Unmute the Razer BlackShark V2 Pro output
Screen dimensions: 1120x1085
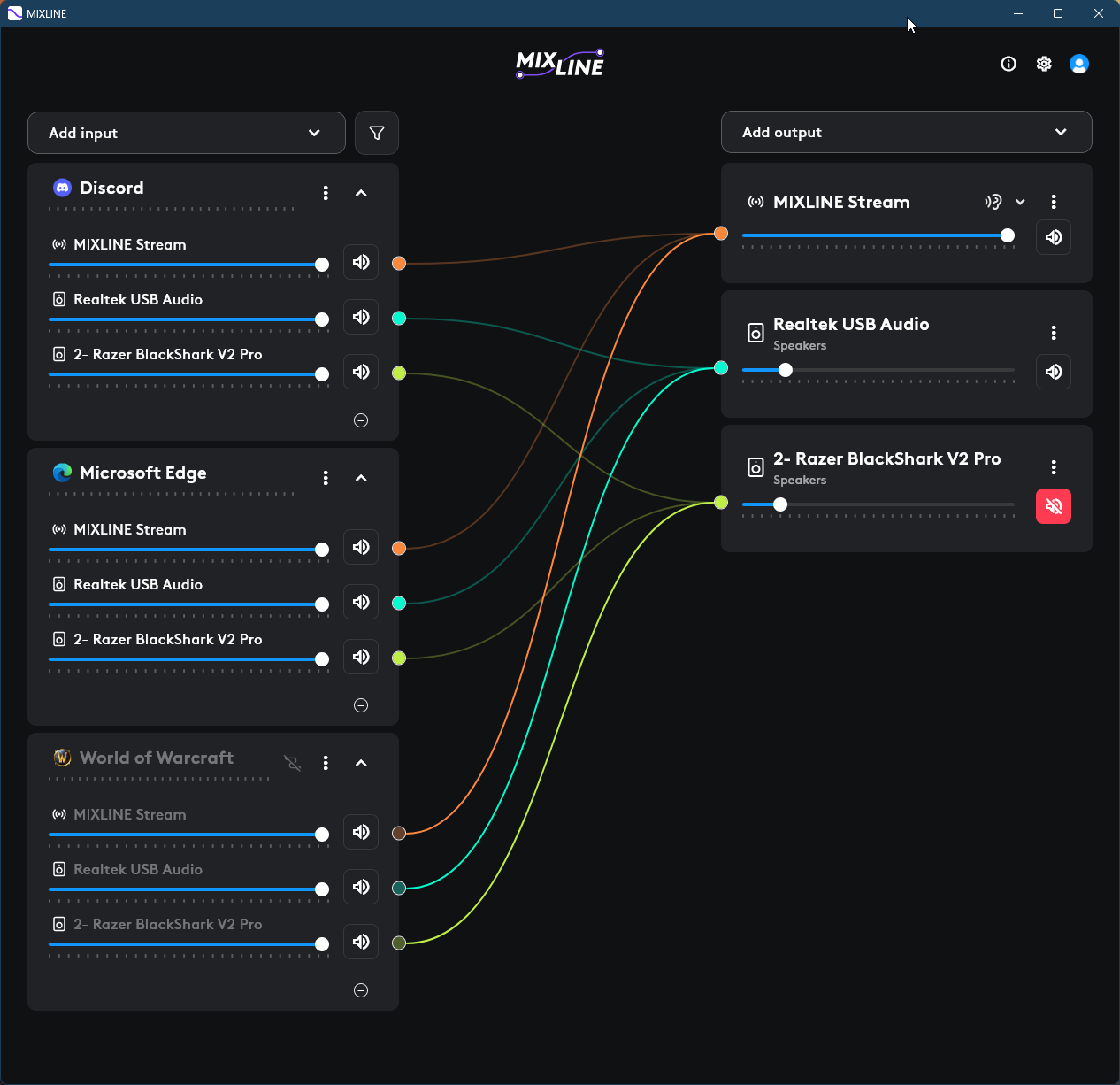coord(1054,506)
